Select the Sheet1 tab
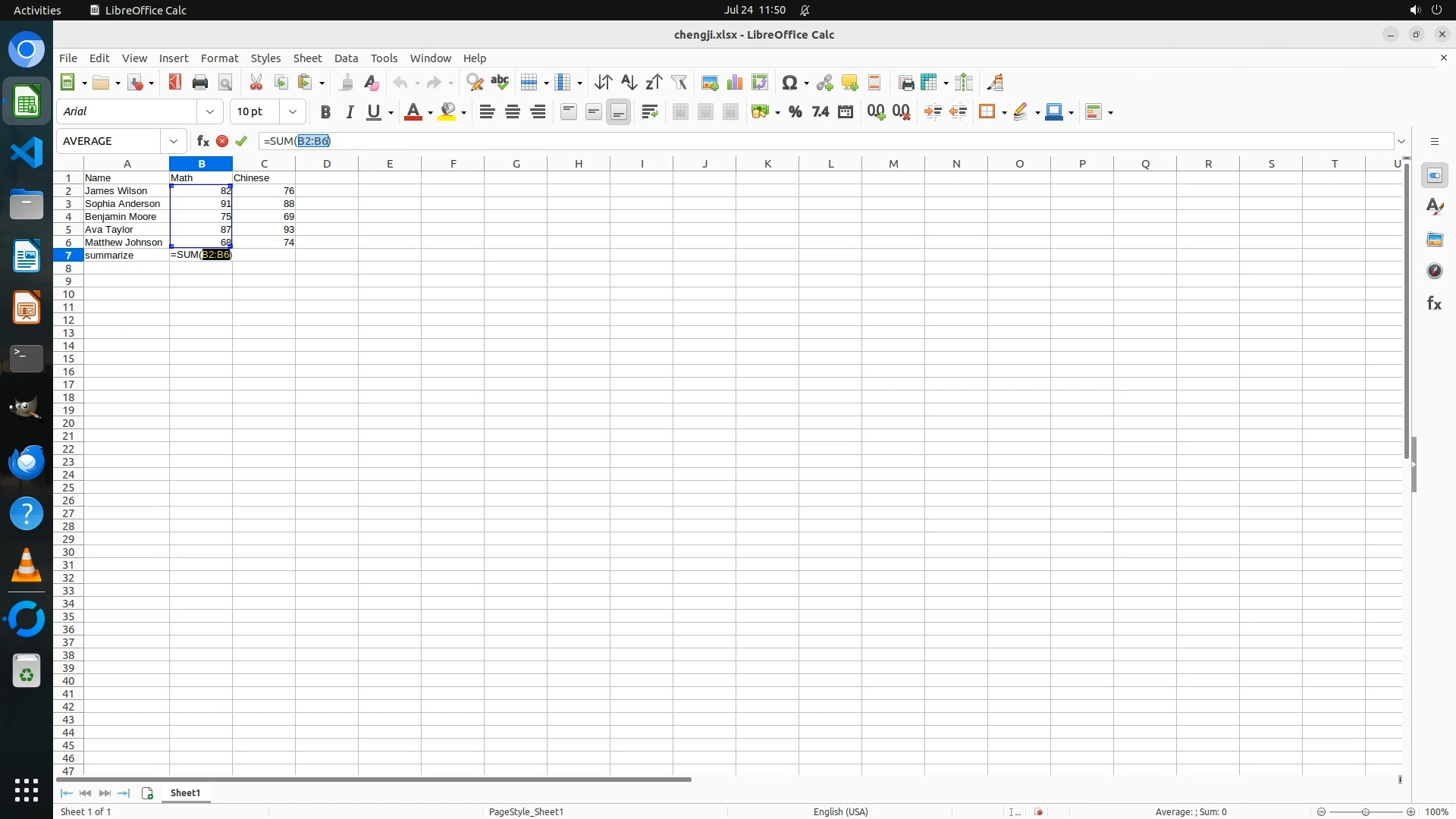The width and height of the screenshot is (1456, 819). click(x=185, y=793)
